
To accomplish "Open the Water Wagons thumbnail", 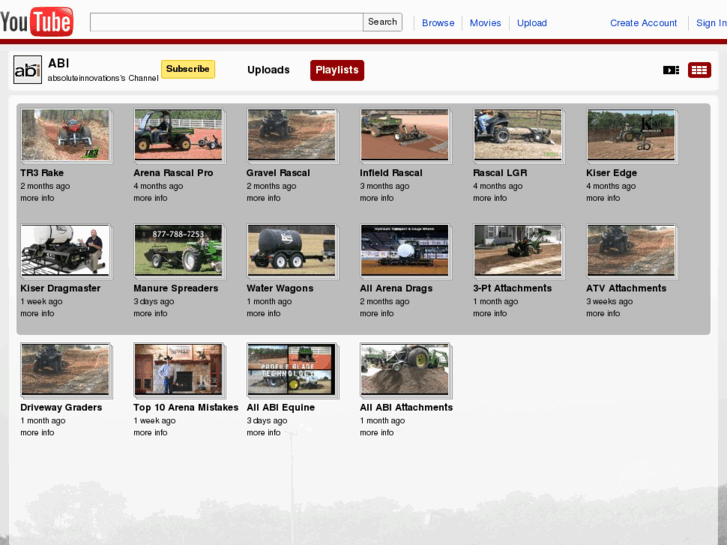I will (292, 250).
